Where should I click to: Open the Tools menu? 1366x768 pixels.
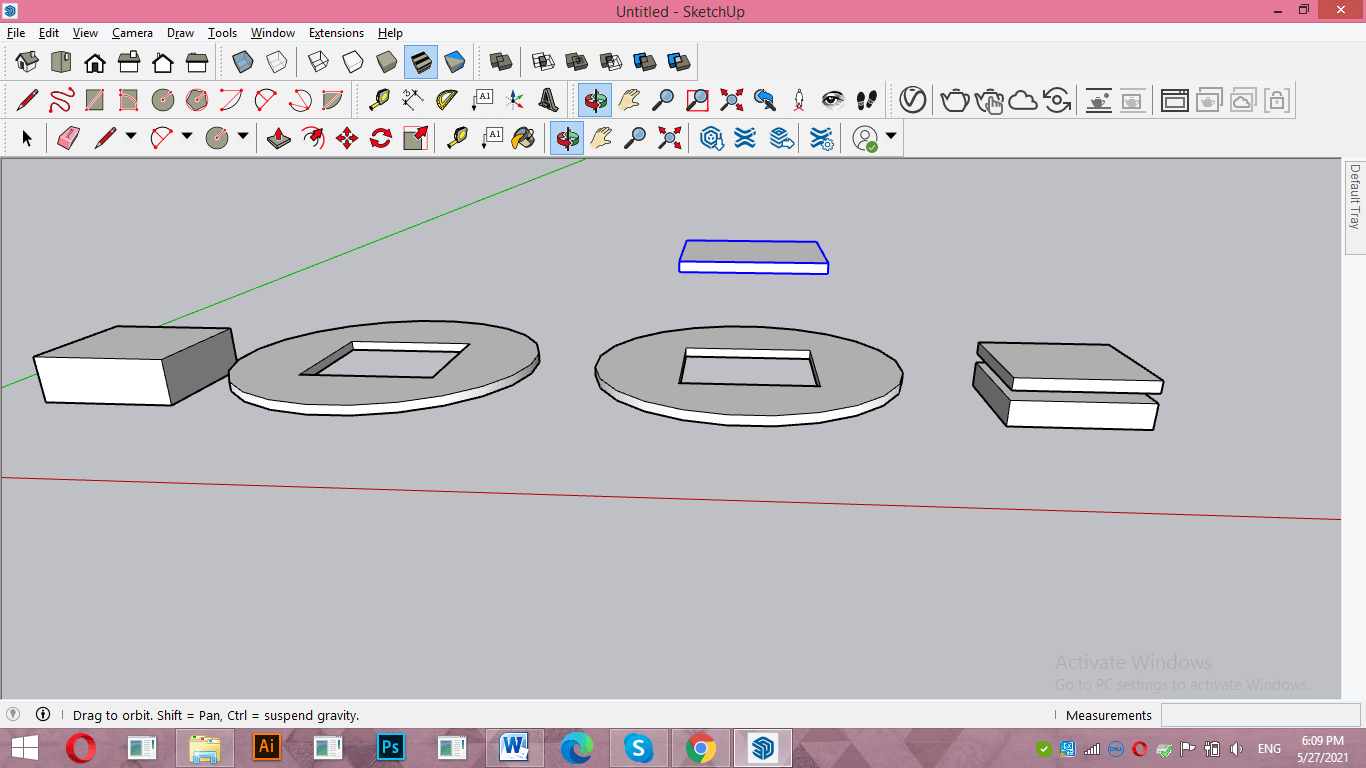tap(222, 33)
